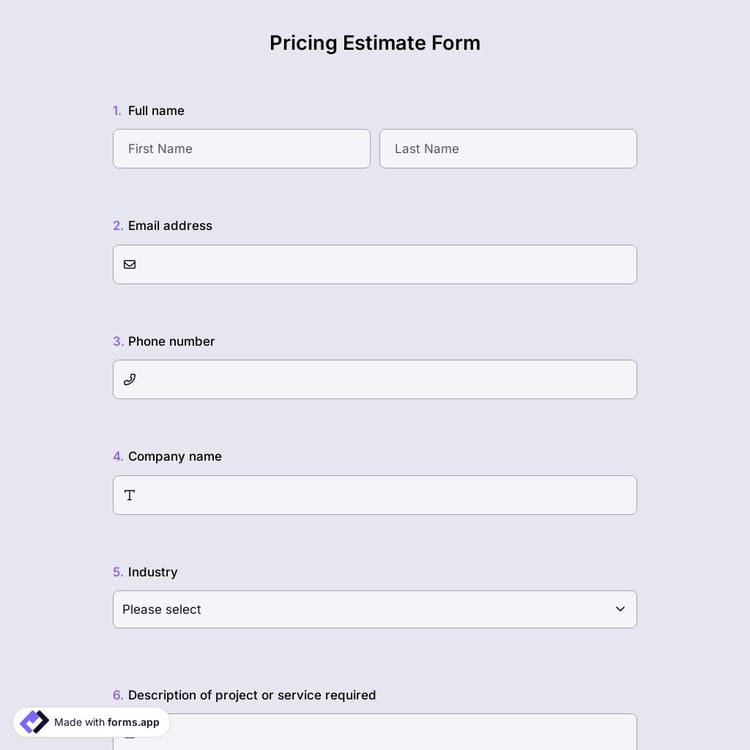The width and height of the screenshot is (750, 750).
Task: Click the phone handset icon
Action: [130, 380]
